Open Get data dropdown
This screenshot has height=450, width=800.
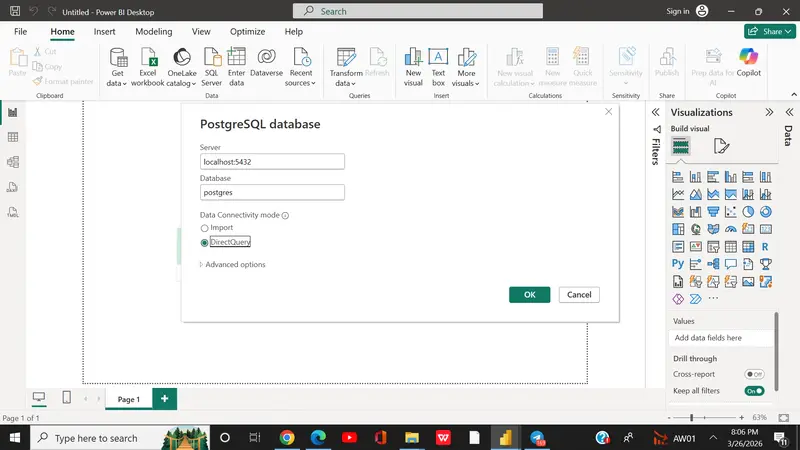coord(117,67)
